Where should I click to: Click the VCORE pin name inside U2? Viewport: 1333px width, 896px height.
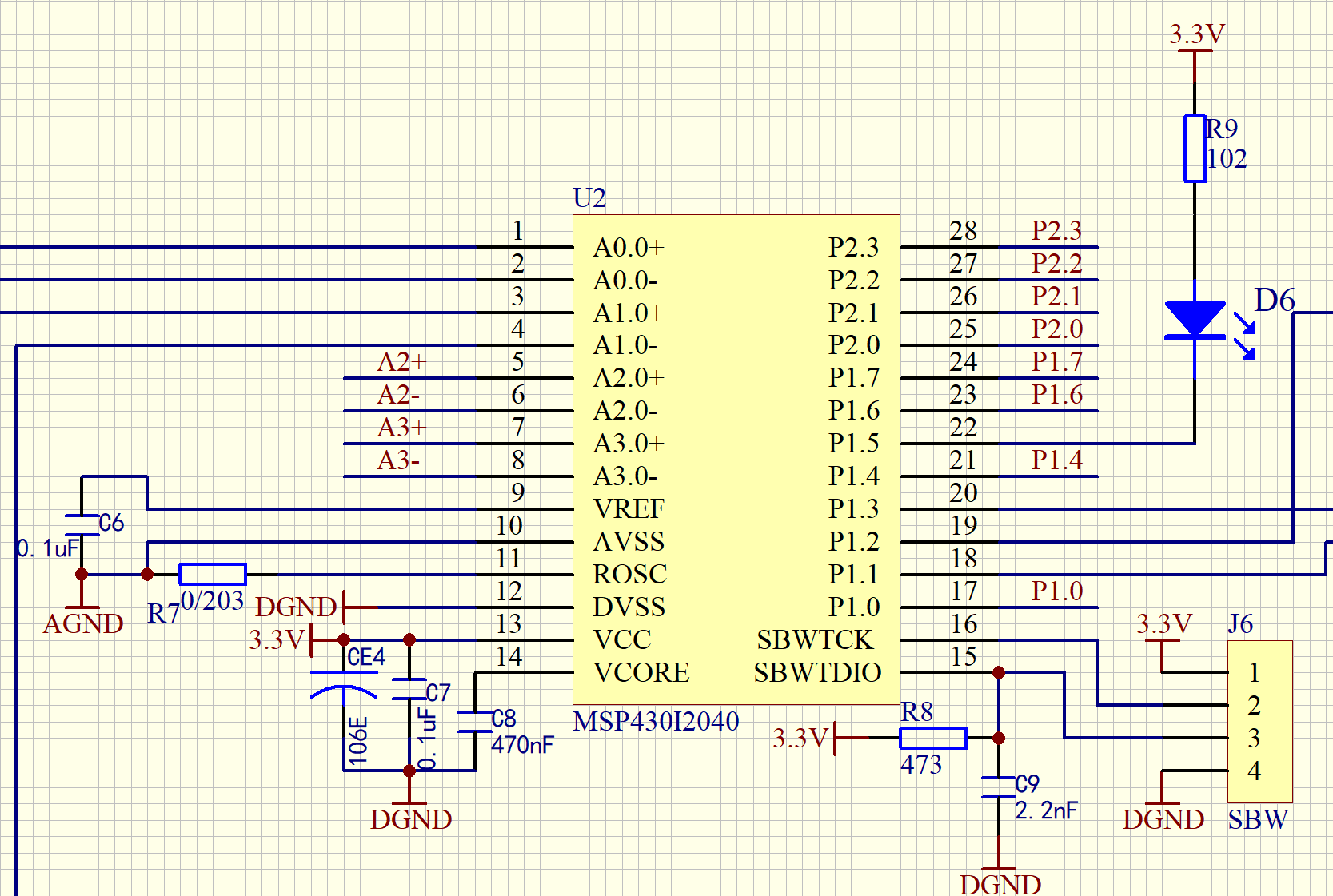641,672
